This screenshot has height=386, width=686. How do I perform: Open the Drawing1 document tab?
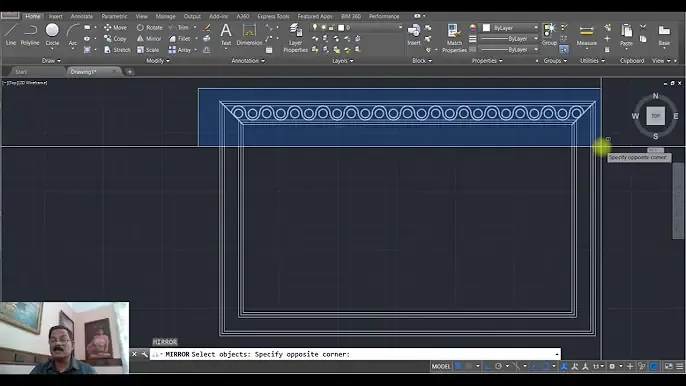click(83, 72)
